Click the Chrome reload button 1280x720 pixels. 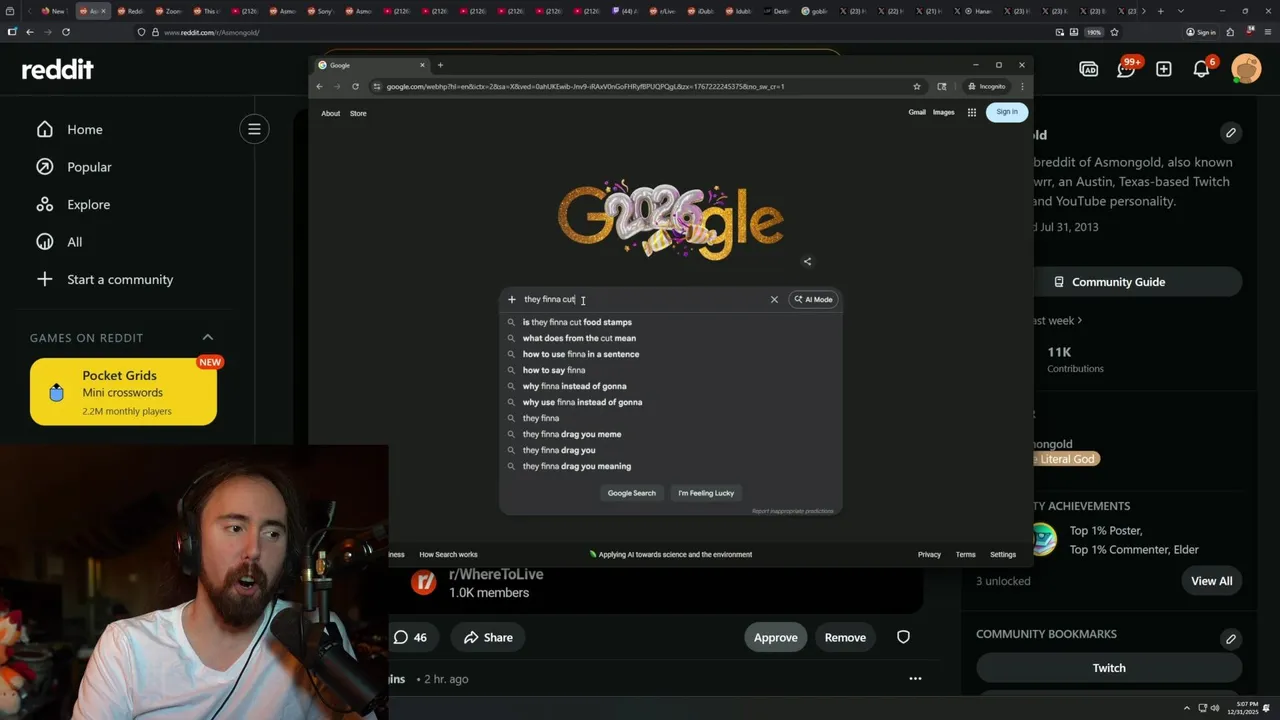tap(355, 86)
